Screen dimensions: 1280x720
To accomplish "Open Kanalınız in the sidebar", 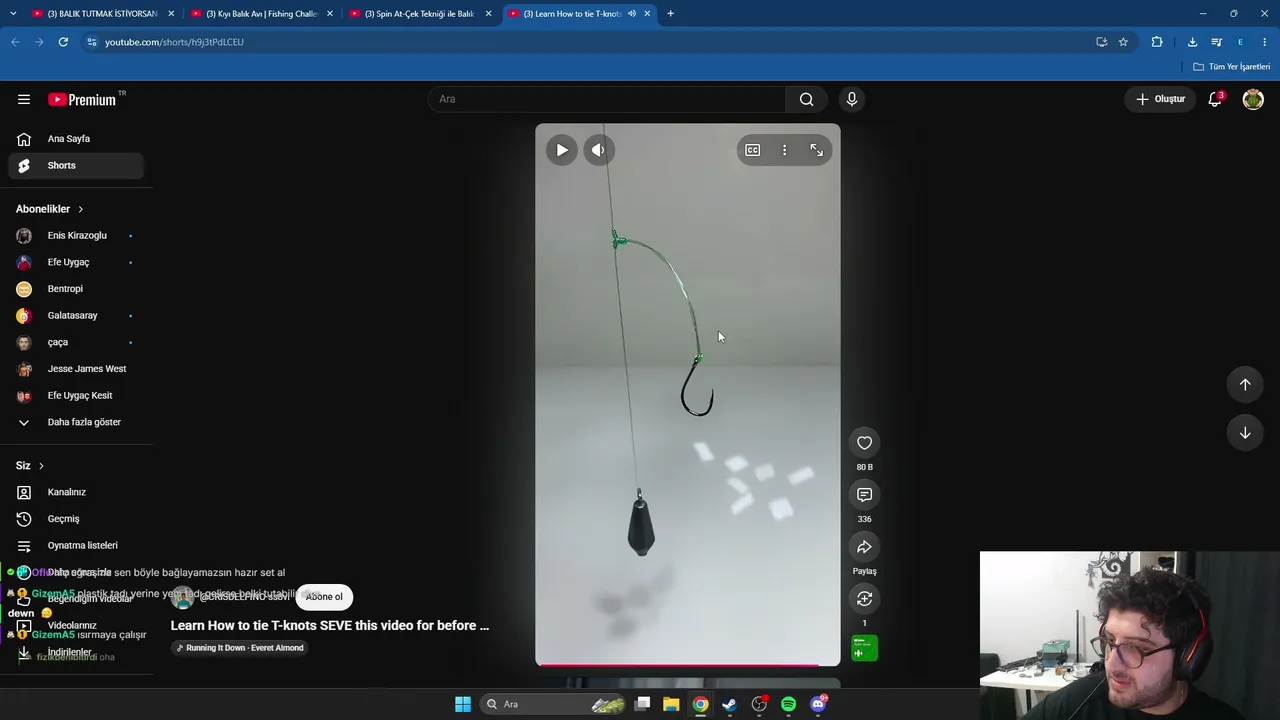I will pos(76,492).
